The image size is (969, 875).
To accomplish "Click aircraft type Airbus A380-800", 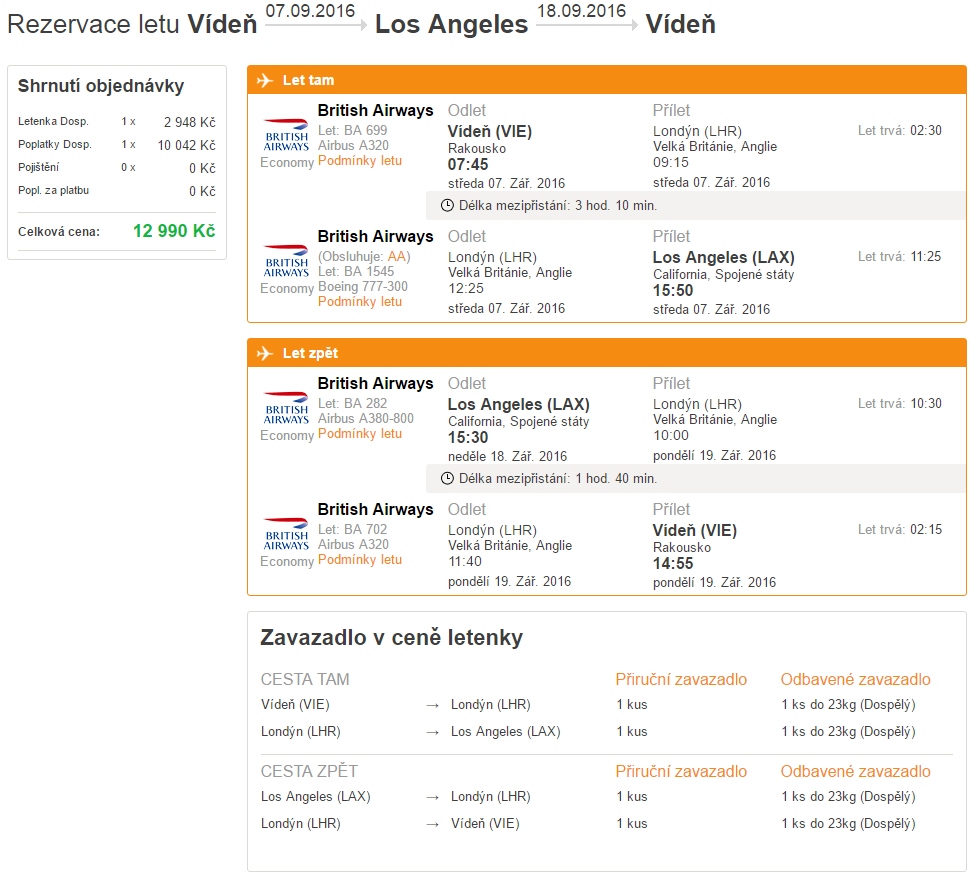I will [366, 419].
